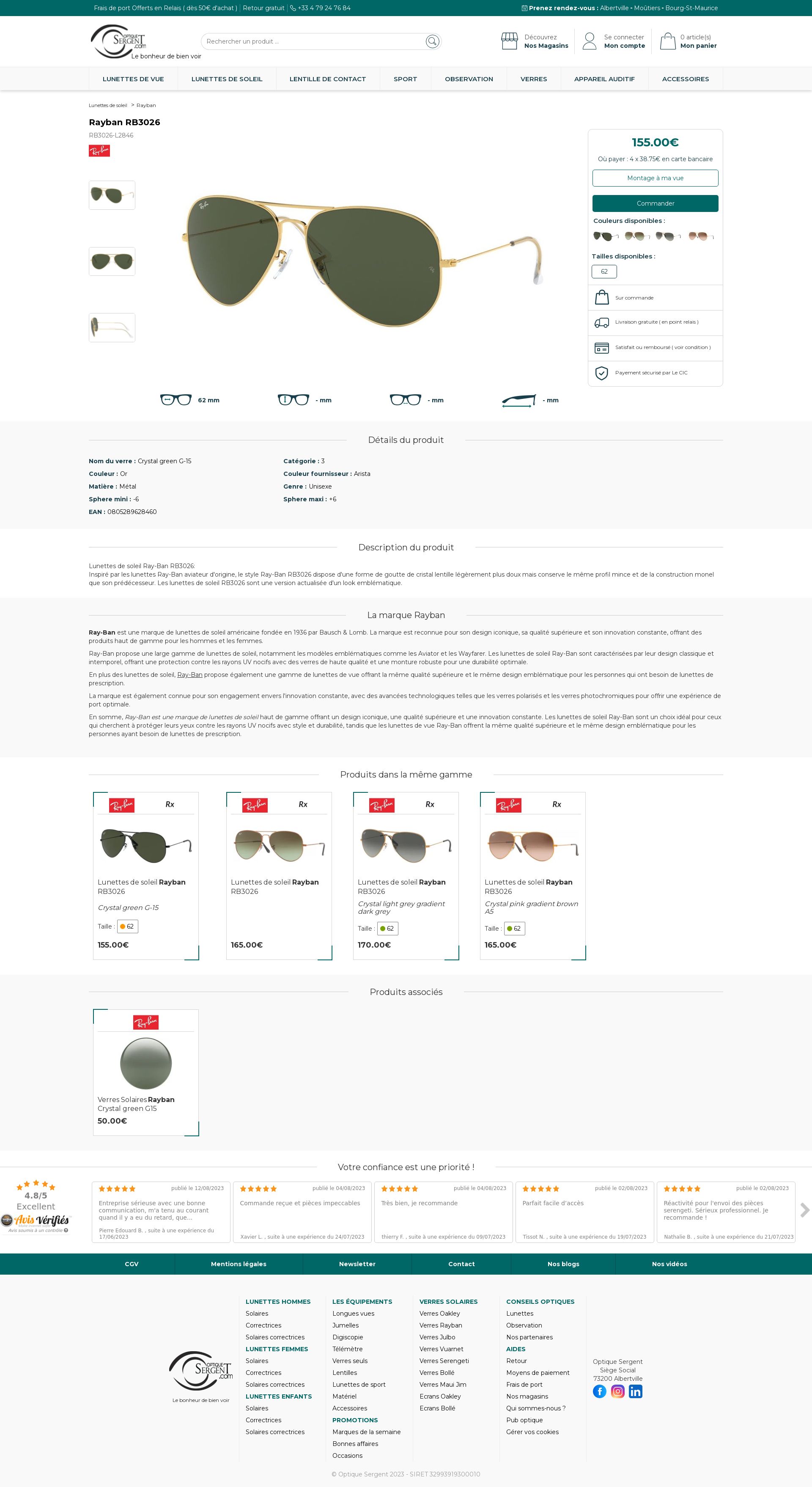Open the Facebook page icon
The image size is (812, 1487).
pyautogui.click(x=600, y=1392)
